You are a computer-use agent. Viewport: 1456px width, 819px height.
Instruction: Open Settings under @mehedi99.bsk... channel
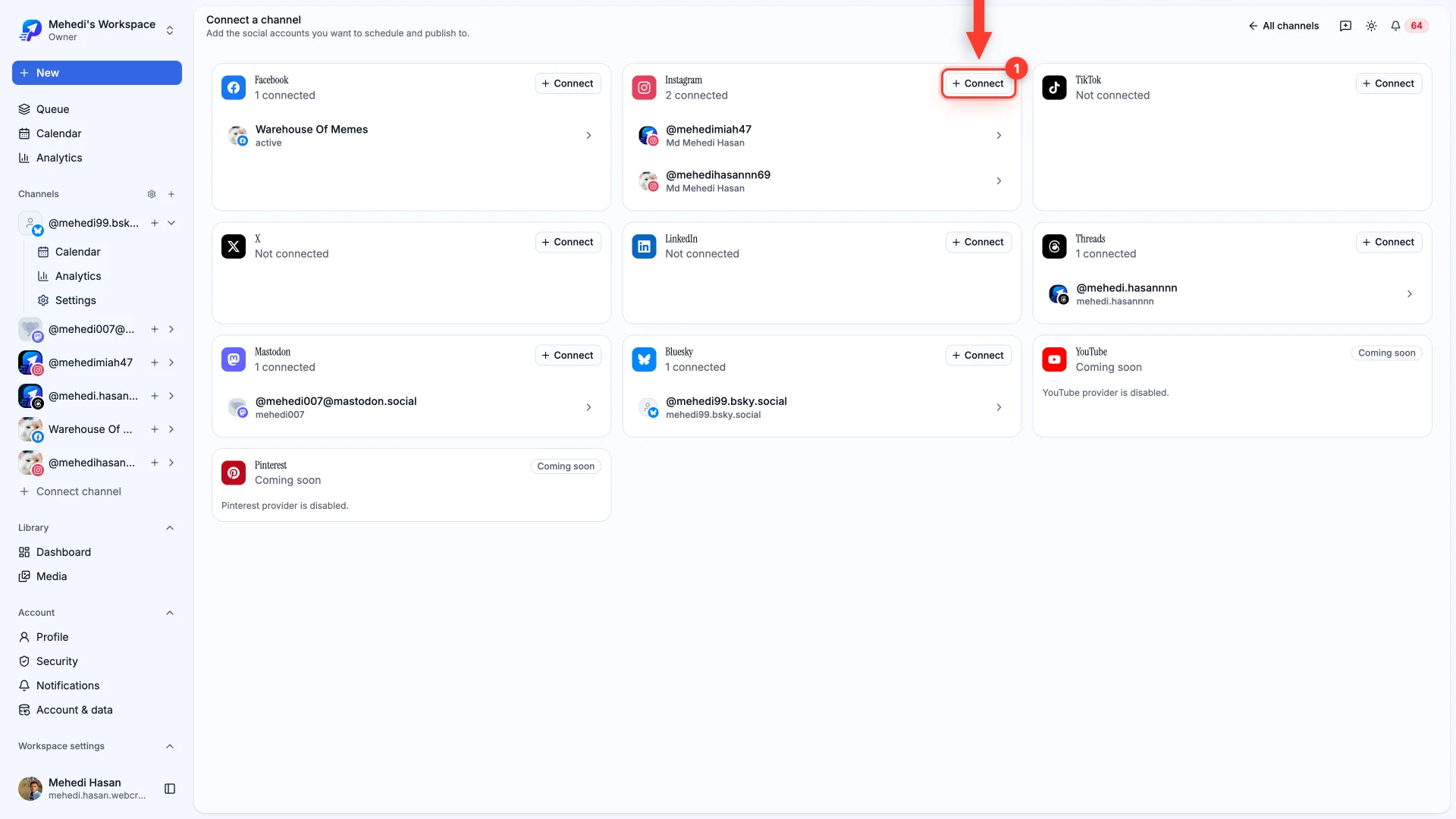click(x=106, y=300)
